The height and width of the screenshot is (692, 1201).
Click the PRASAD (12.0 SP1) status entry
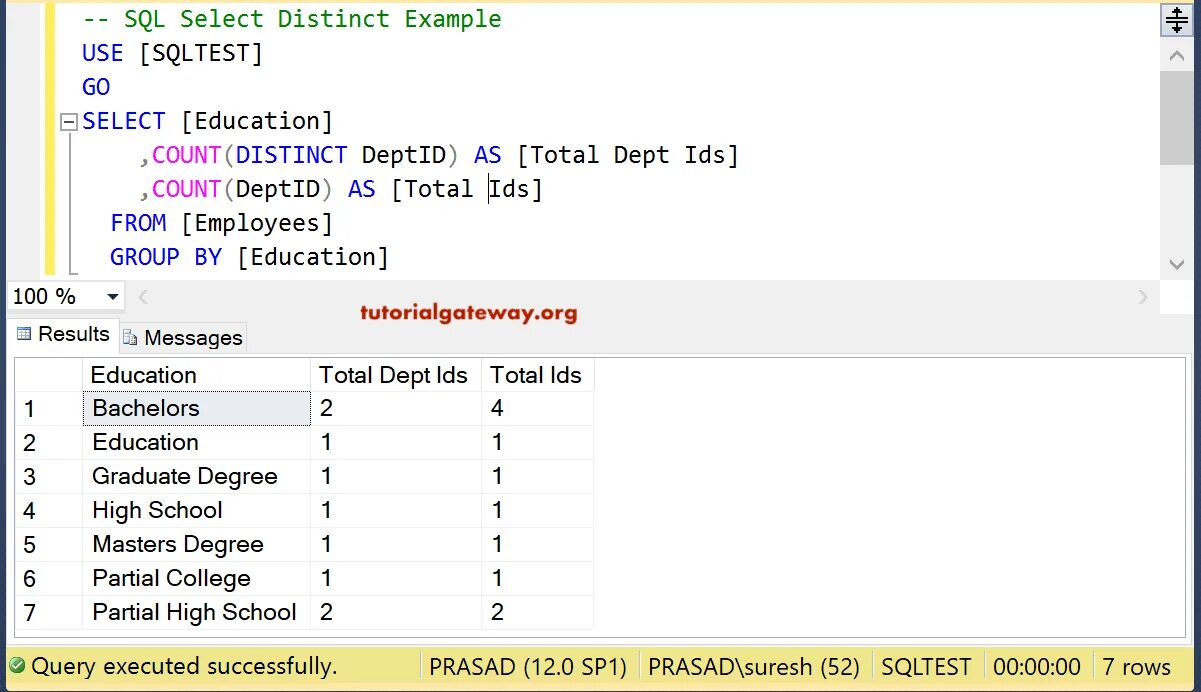(528, 666)
